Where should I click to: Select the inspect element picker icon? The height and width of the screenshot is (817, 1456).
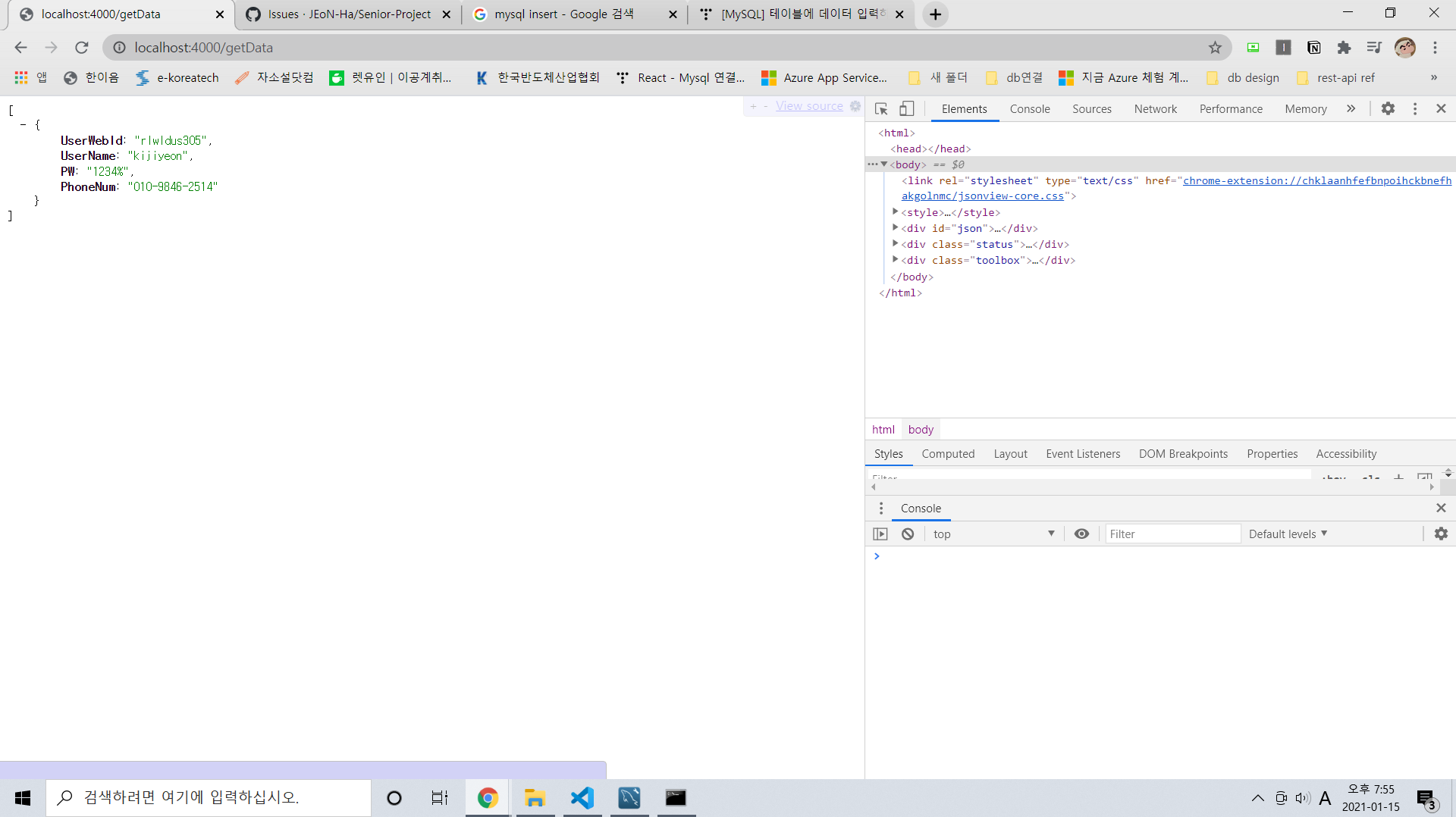[881, 109]
